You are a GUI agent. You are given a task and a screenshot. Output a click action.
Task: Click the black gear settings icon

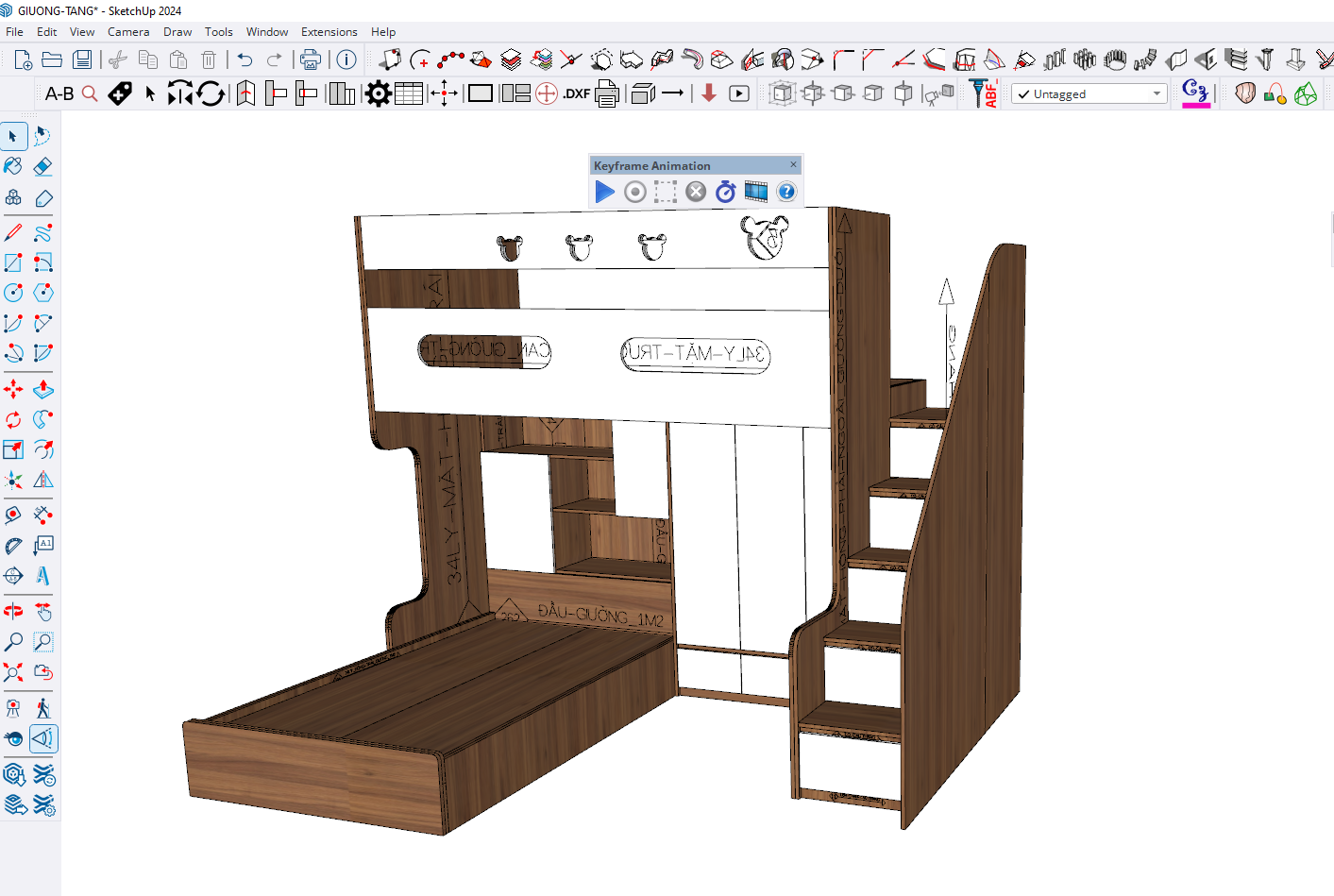point(378,93)
